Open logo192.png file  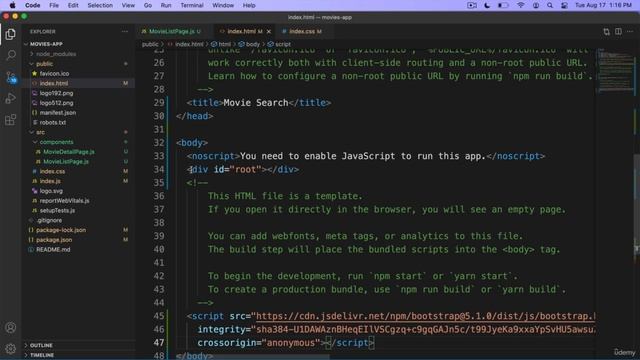[56, 93]
